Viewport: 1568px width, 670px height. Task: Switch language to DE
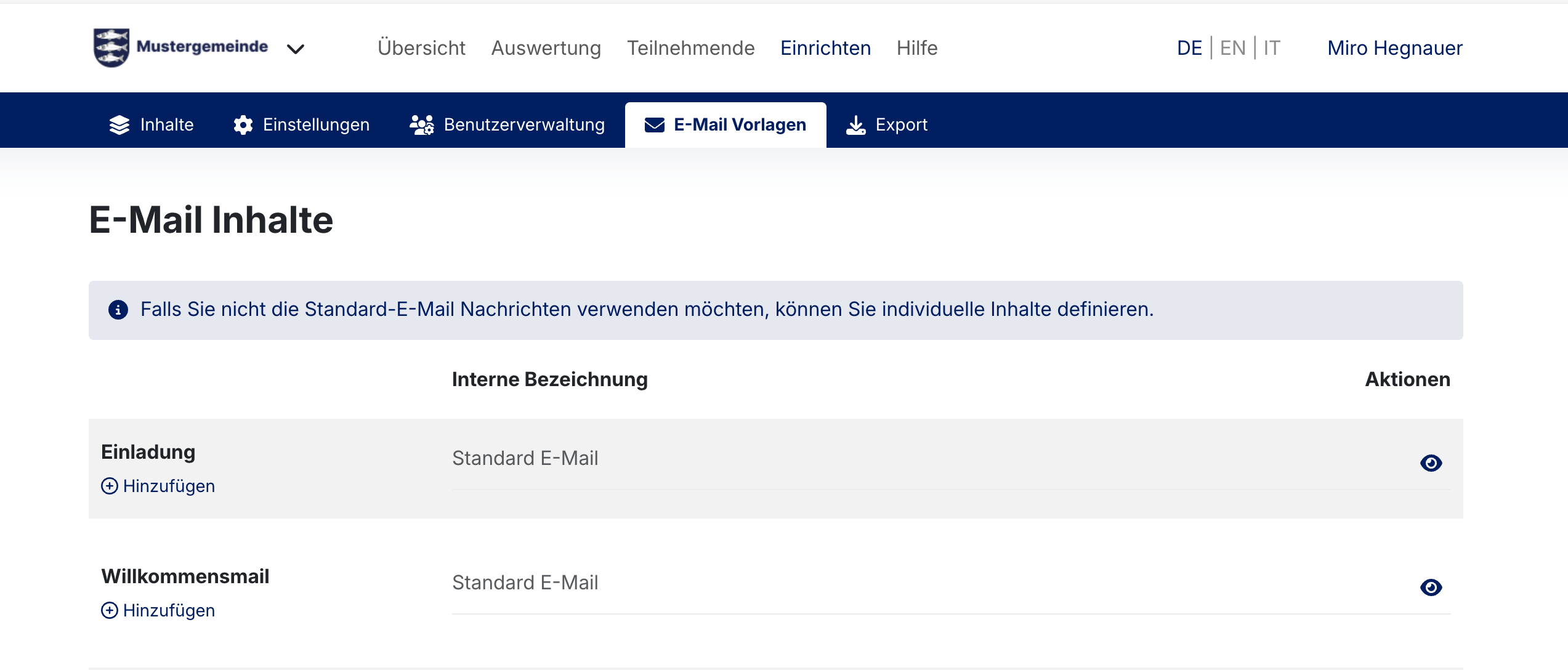pyautogui.click(x=1189, y=48)
